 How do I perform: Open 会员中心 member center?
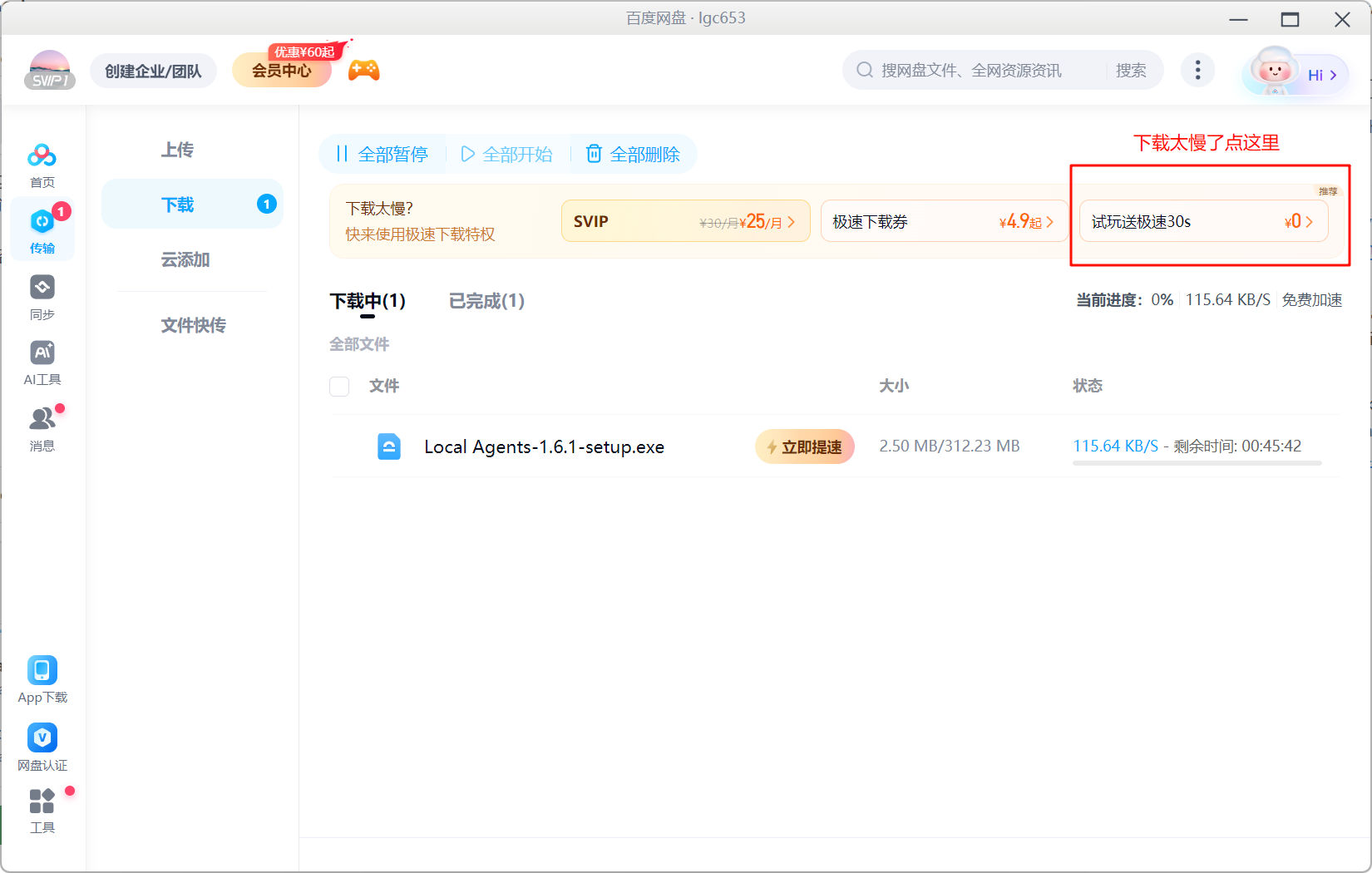click(x=282, y=71)
